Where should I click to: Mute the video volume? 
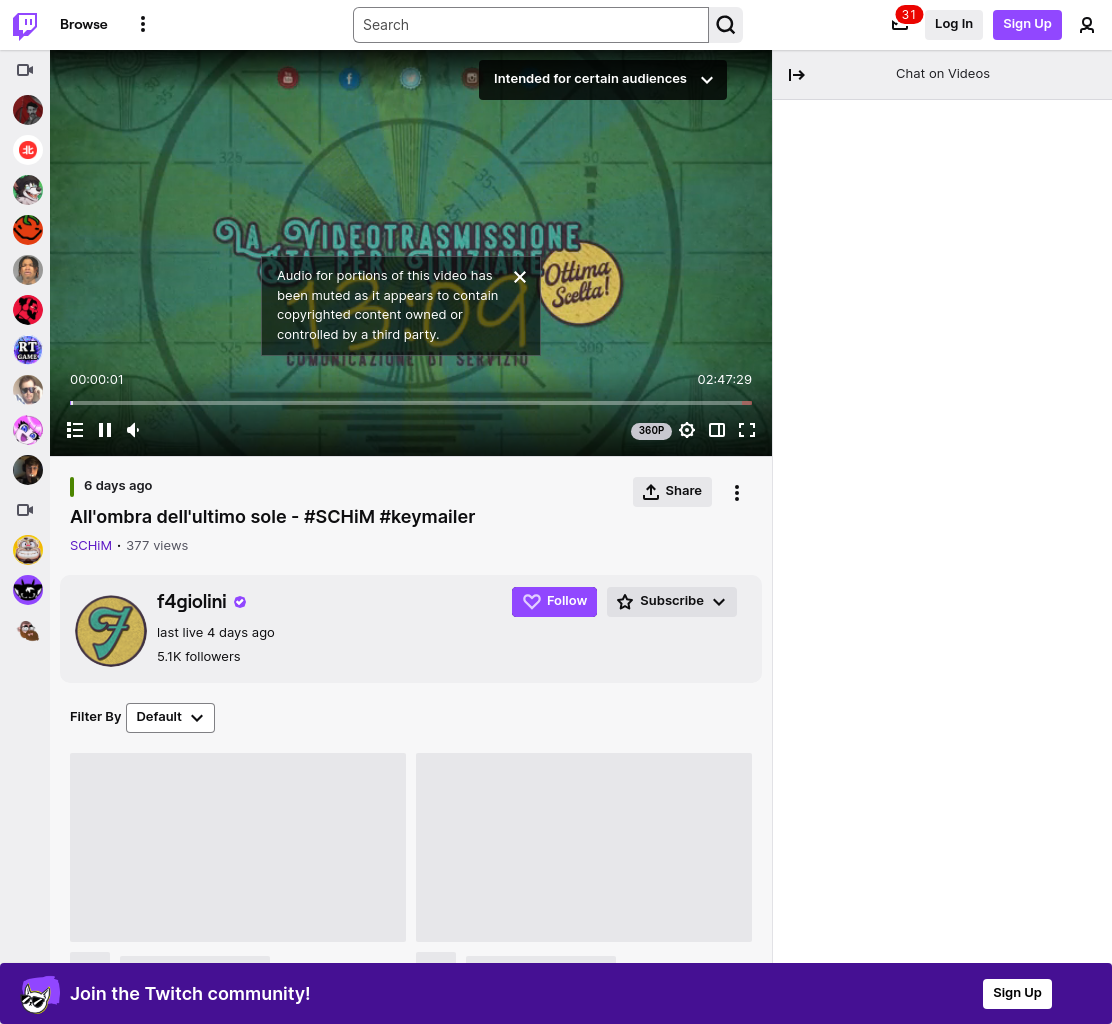tap(133, 430)
